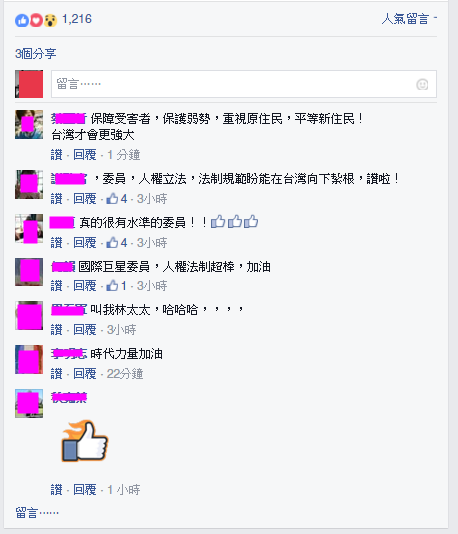Reply to the 人權立法 comment via 回覆
458x534 pixels.
point(85,198)
